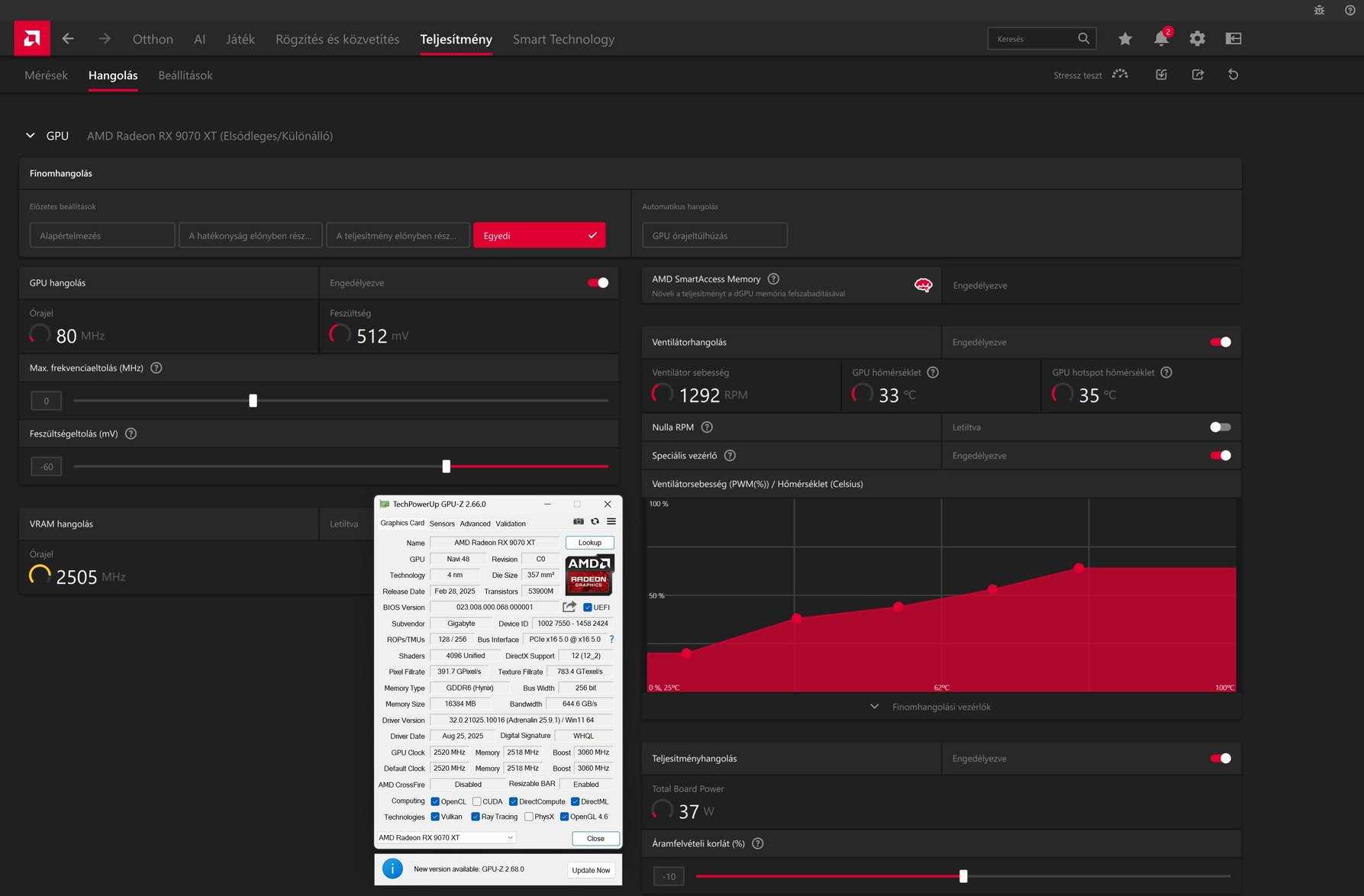Show help for Max. frekvenciaeltolás
This screenshot has width=1364, height=896.
(156, 368)
